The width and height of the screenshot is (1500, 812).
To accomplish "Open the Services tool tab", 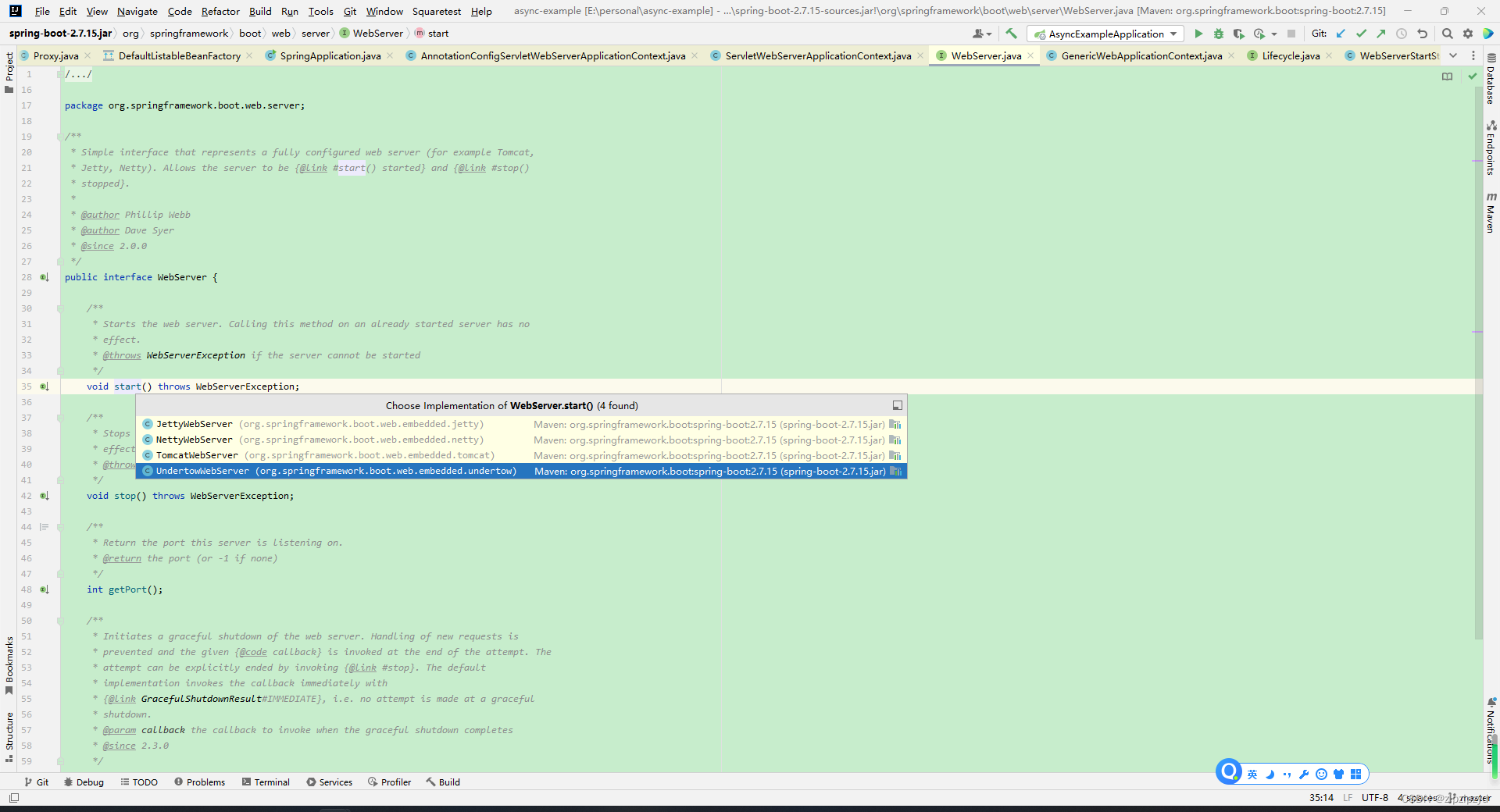I will pos(329,782).
